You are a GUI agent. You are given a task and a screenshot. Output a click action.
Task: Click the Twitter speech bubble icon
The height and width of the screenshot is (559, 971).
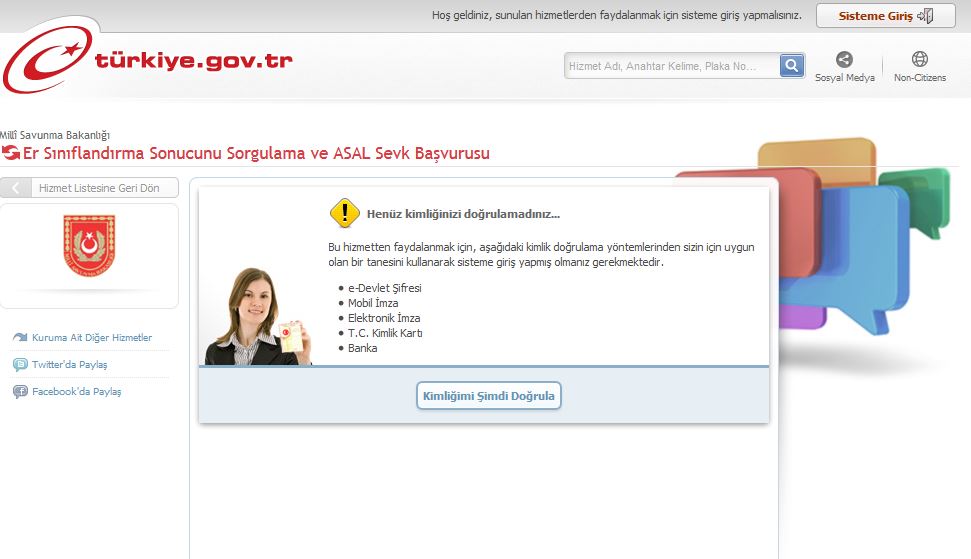click(x=20, y=365)
